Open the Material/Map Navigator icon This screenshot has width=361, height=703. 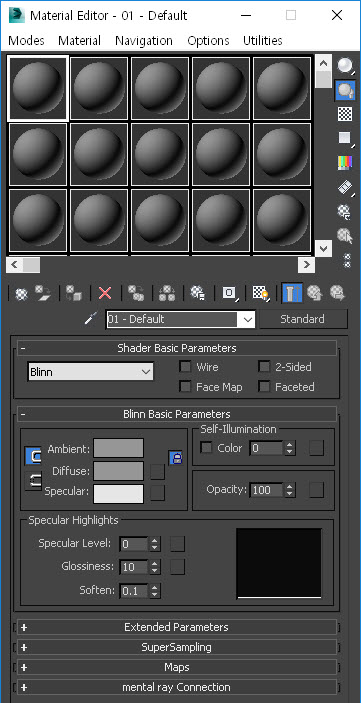(347, 260)
